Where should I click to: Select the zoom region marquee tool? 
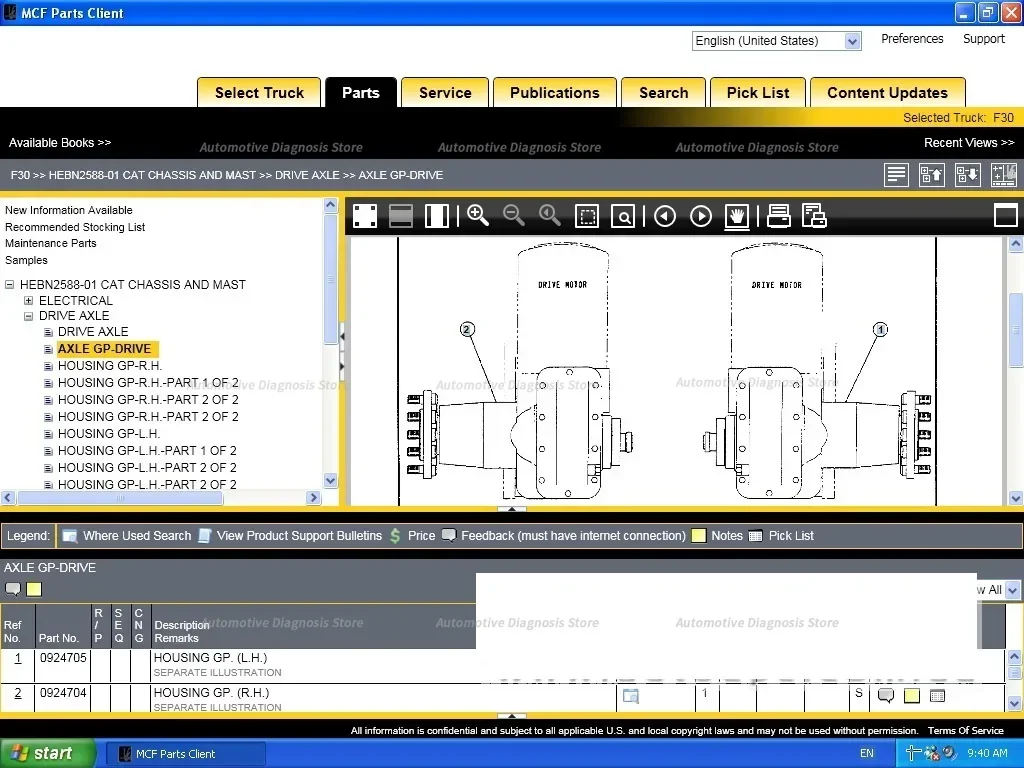(x=587, y=216)
